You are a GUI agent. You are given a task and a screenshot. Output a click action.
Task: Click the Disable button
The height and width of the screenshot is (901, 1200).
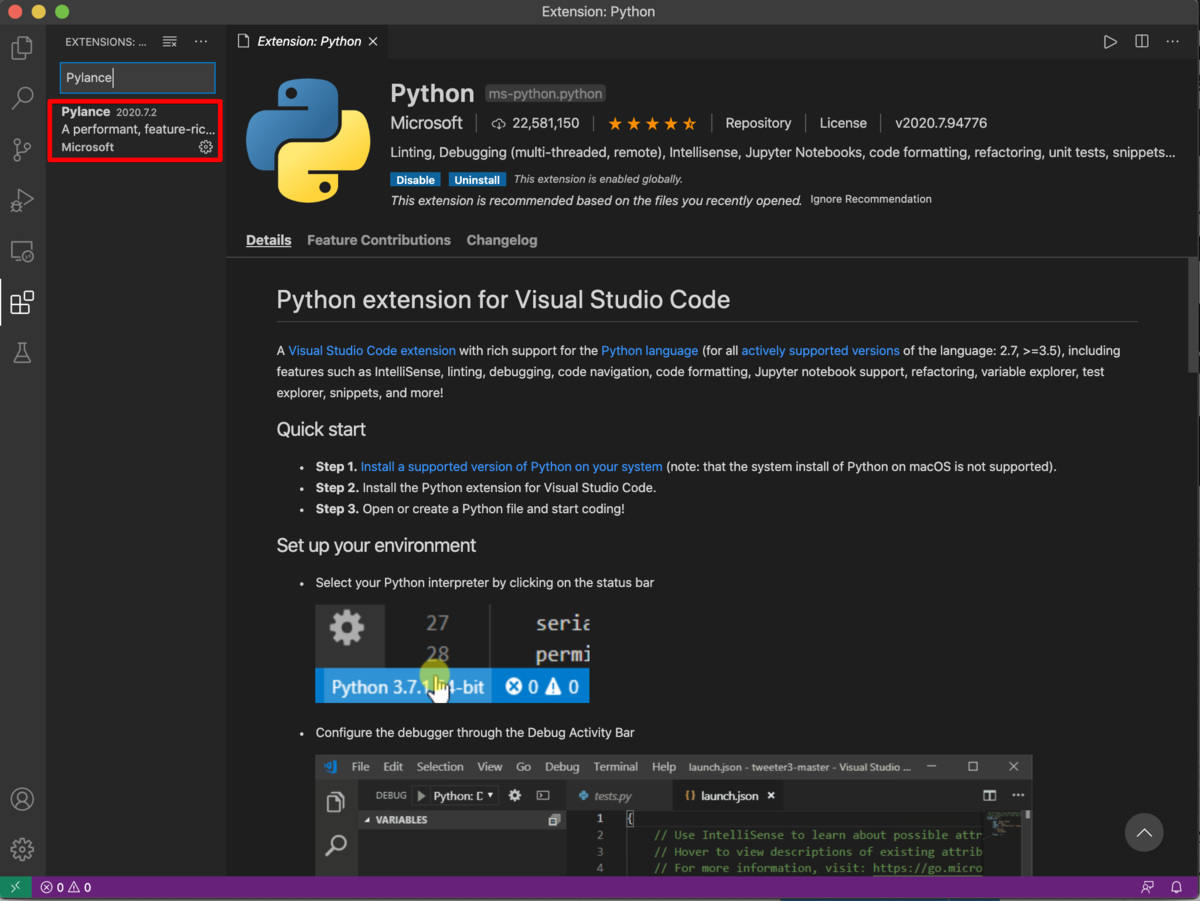point(415,180)
